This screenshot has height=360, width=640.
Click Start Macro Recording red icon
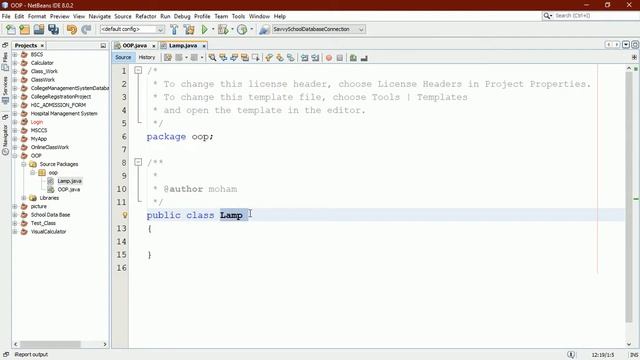tap(329, 58)
